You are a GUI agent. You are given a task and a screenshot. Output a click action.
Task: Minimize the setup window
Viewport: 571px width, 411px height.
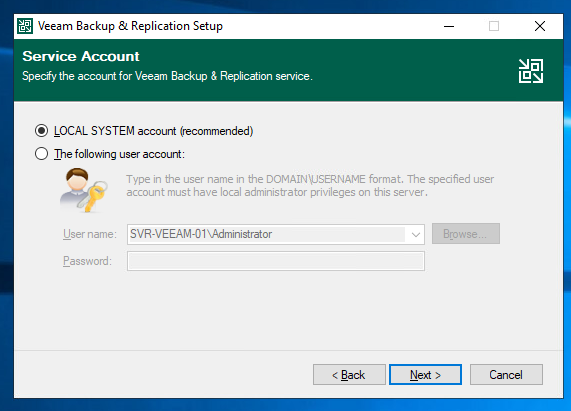[449, 26]
